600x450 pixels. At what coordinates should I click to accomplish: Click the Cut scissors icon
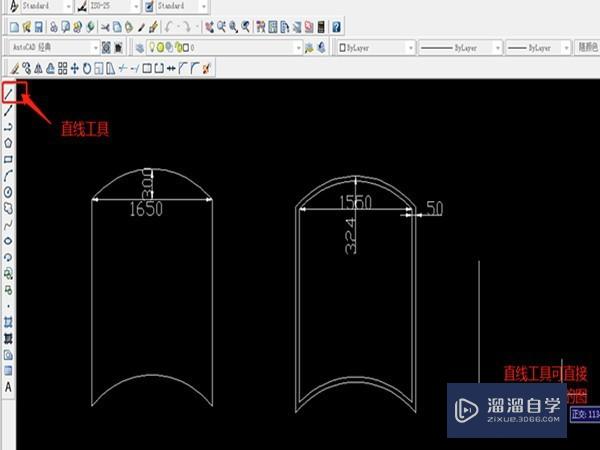tap(105, 27)
